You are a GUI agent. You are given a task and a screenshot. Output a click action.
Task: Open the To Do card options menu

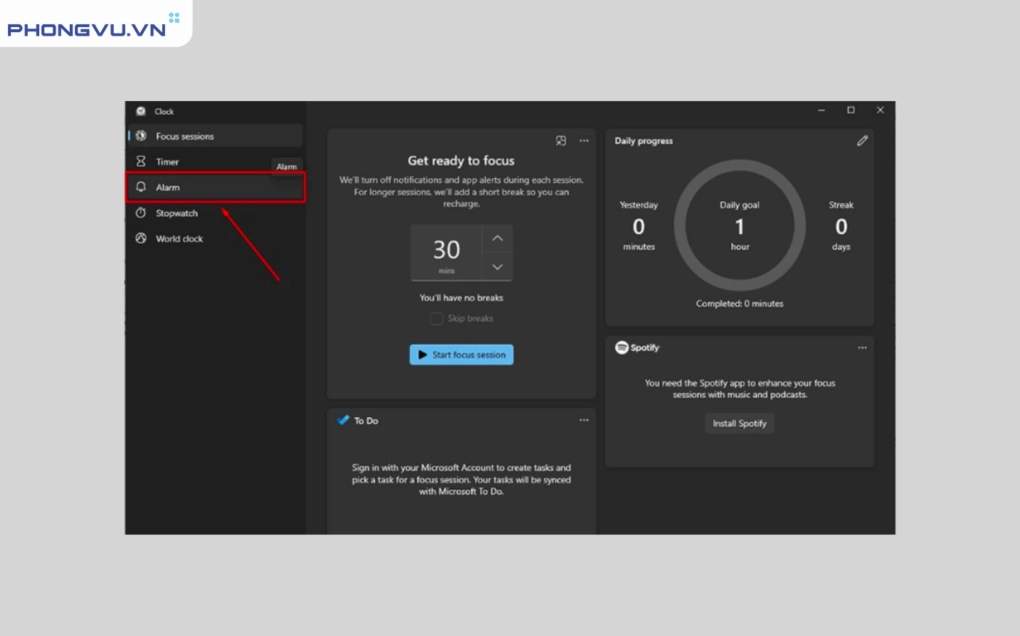click(x=584, y=420)
